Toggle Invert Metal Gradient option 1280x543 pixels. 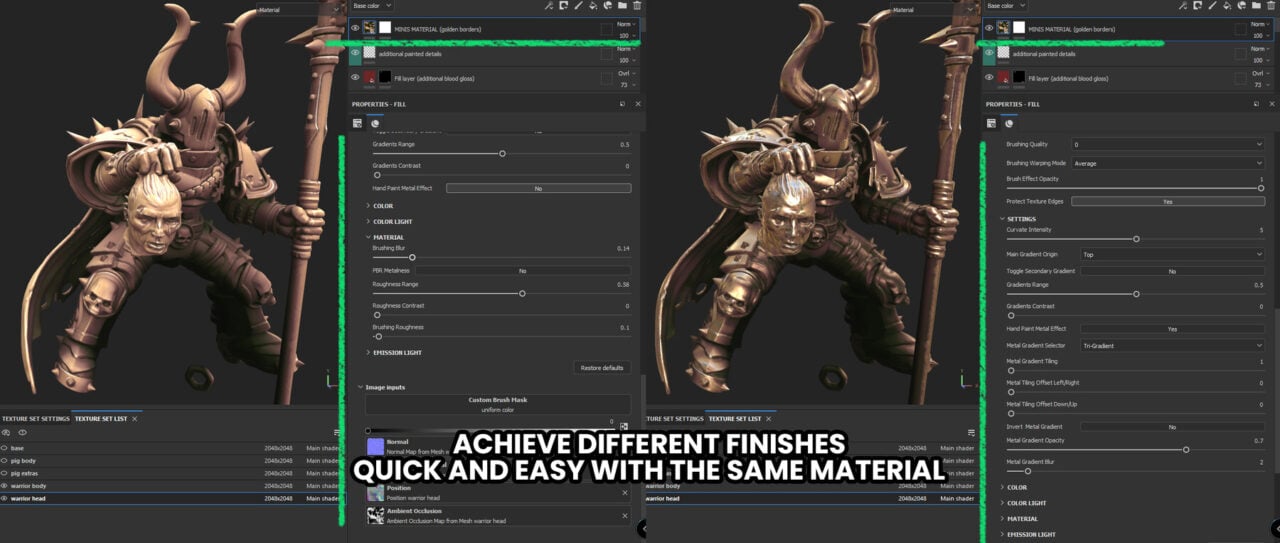[x=1172, y=427]
